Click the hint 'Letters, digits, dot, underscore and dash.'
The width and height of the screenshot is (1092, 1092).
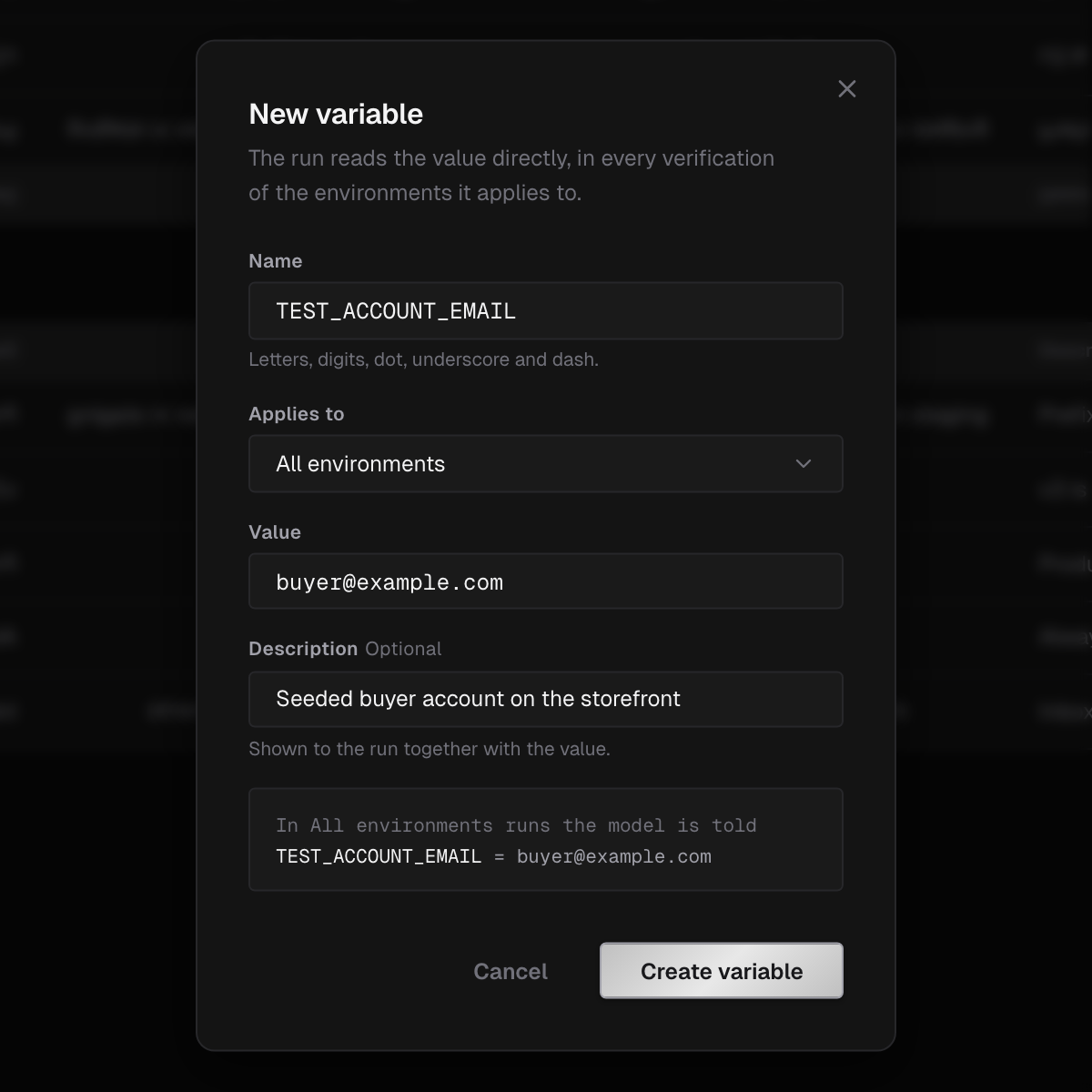tap(423, 359)
